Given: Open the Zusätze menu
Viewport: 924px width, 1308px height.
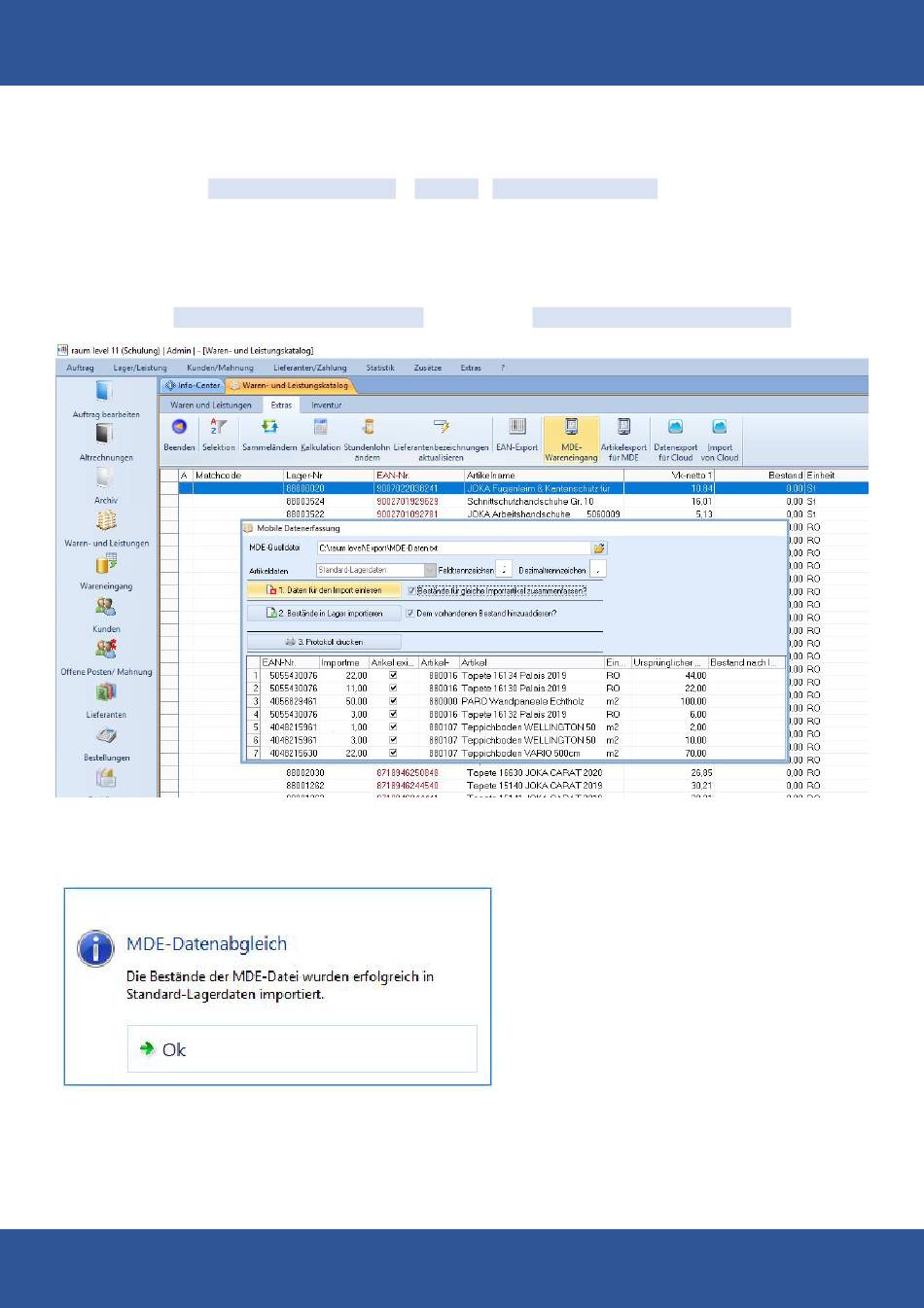Looking at the screenshot, I should point(428,368).
